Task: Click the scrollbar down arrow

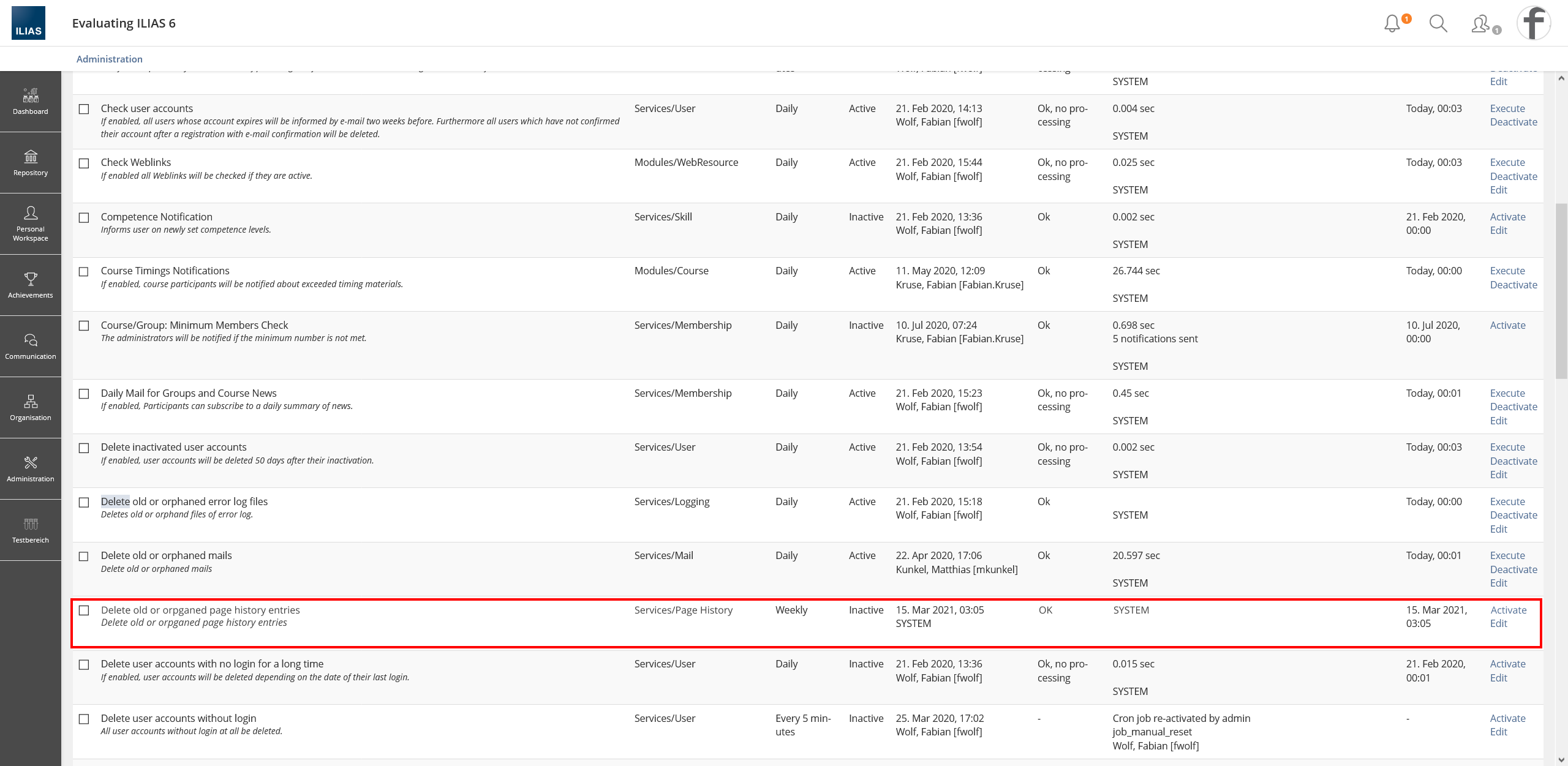Action: [x=1561, y=760]
